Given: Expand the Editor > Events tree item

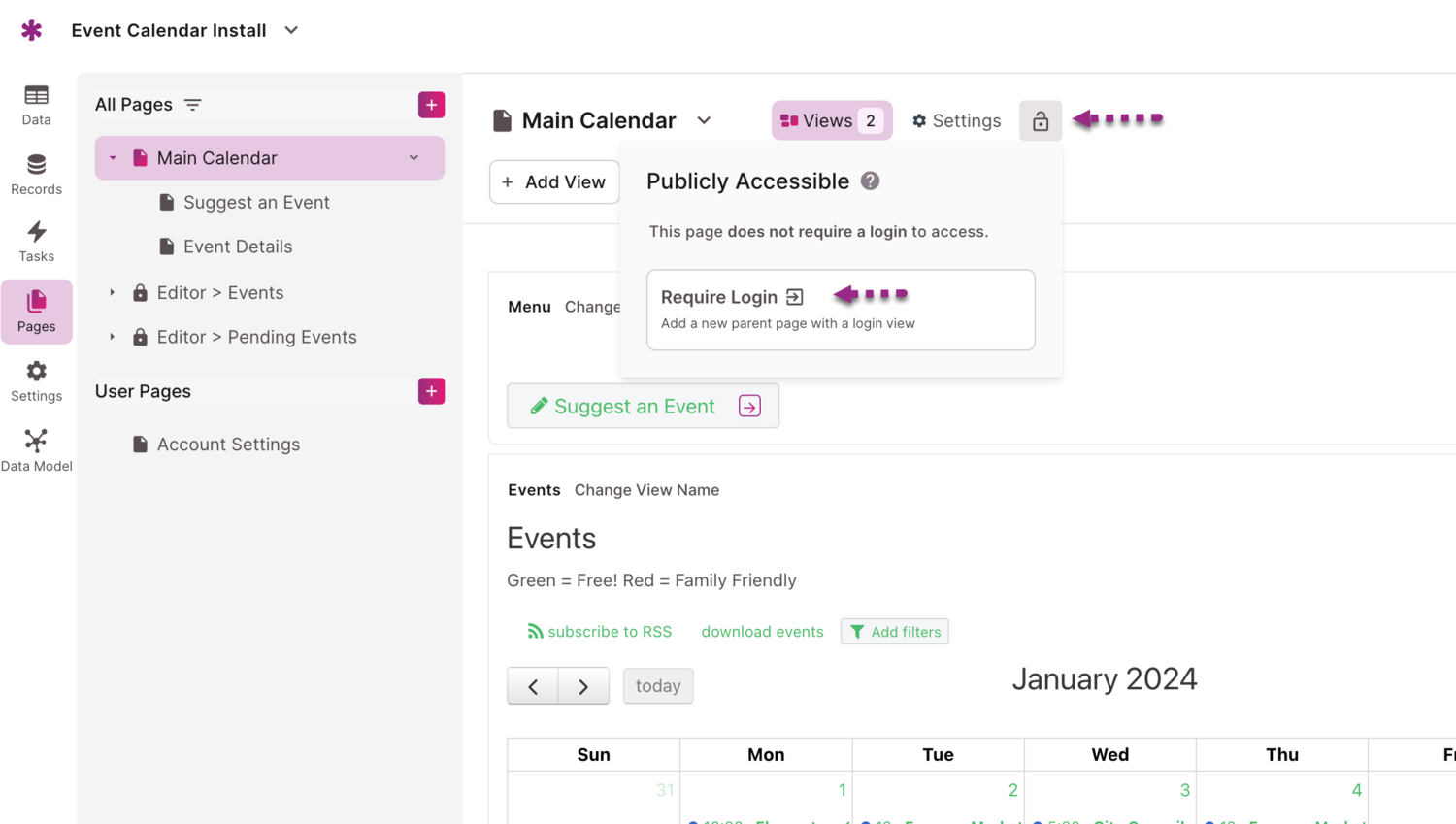Looking at the screenshot, I should [x=113, y=292].
